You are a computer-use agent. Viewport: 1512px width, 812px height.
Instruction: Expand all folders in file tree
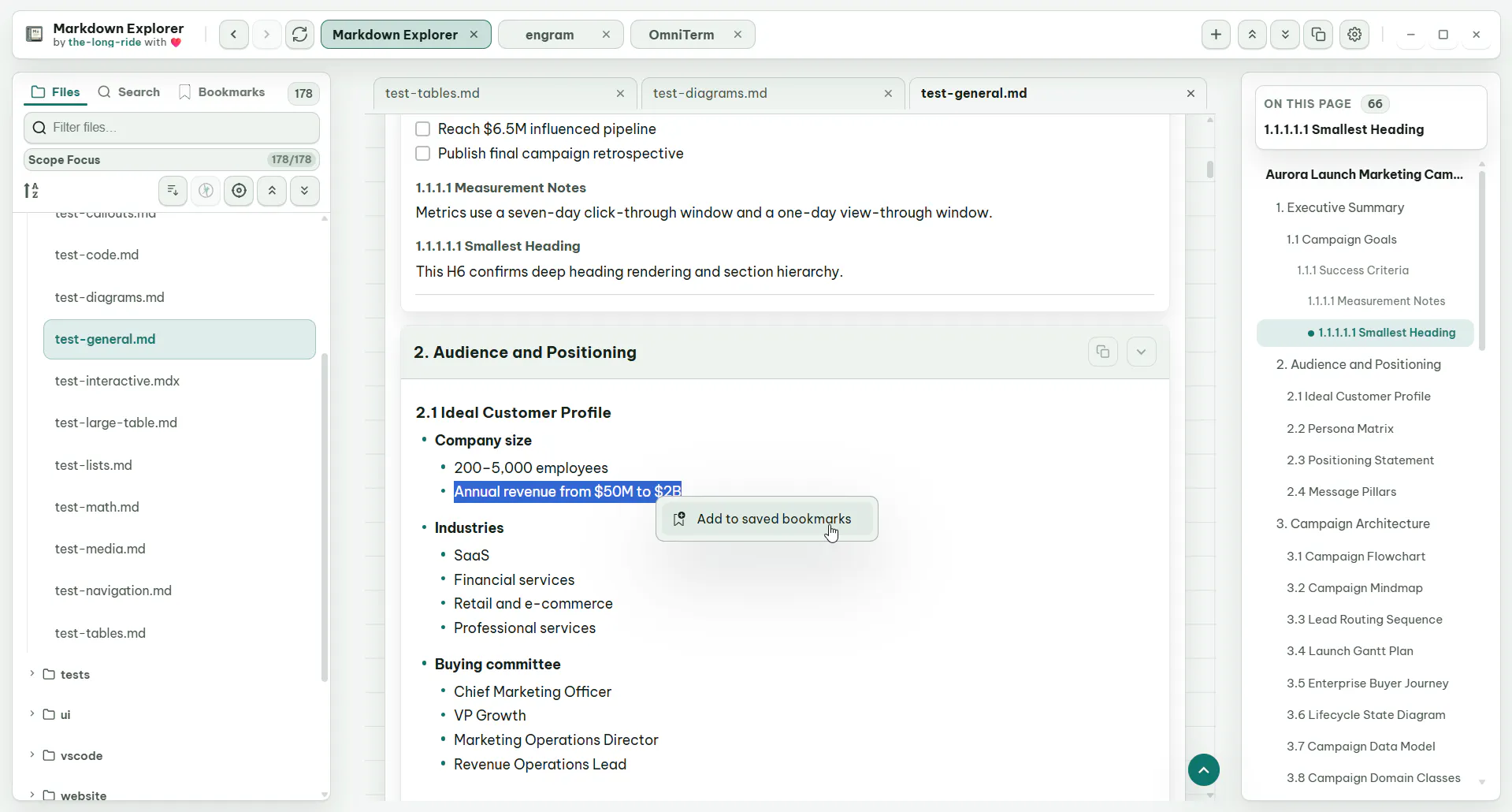click(304, 191)
